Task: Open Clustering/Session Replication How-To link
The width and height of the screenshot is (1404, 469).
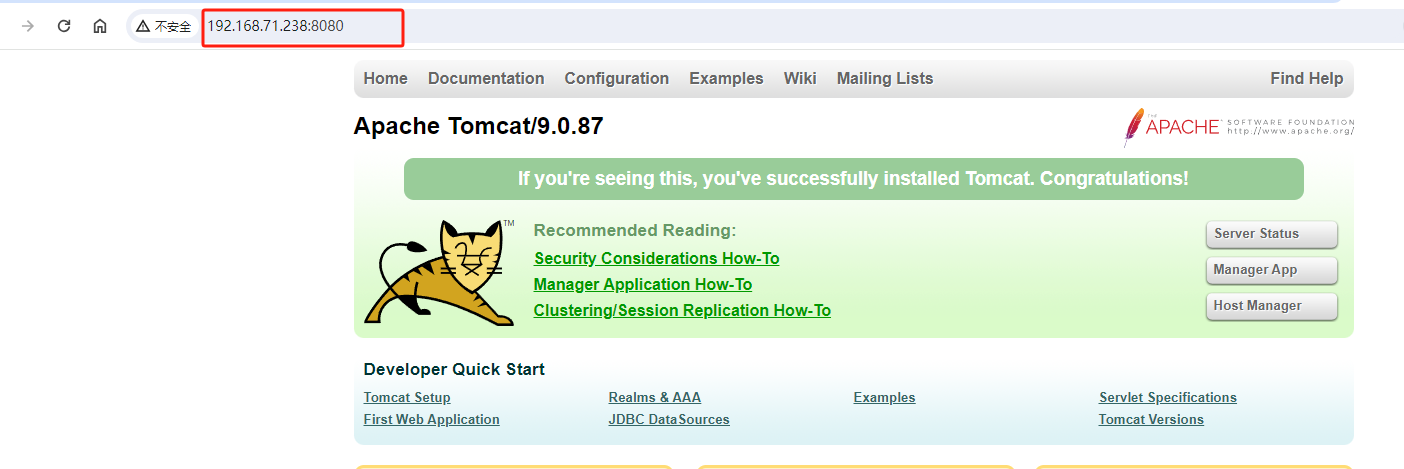Action: 682,311
